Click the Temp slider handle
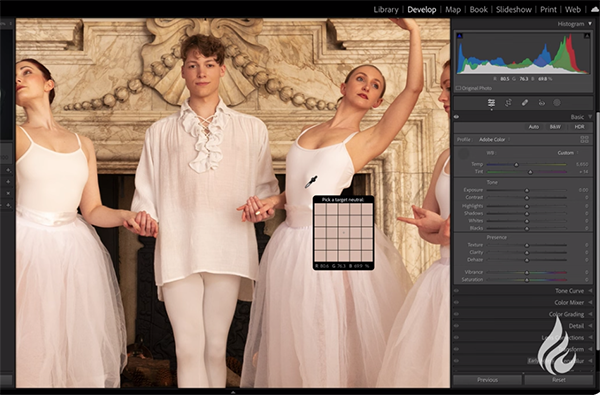The height and width of the screenshot is (395, 600). 516,165
